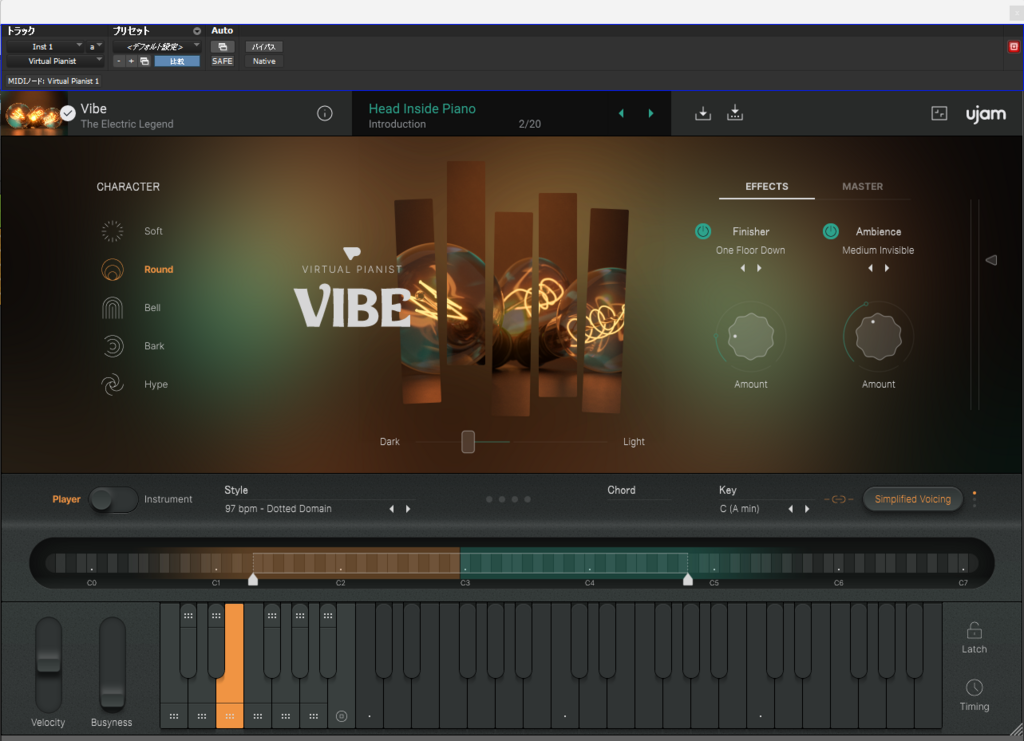Image resolution: width=1024 pixels, height=741 pixels.
Task: Select previous Finisher mode arrow
Action: point(743,268)
